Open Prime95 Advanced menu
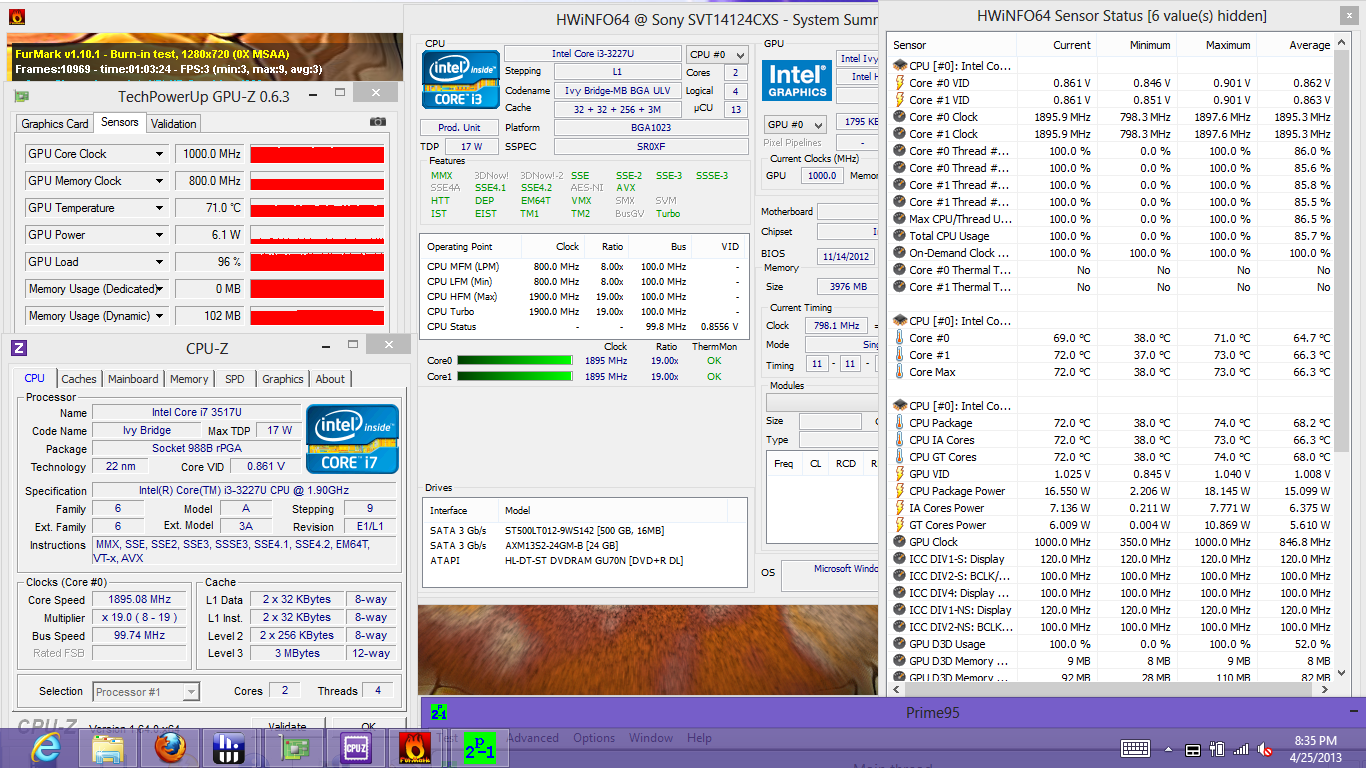Image resolution: width=1366 pixels, height=768 pixels. (x=533, y=738)
